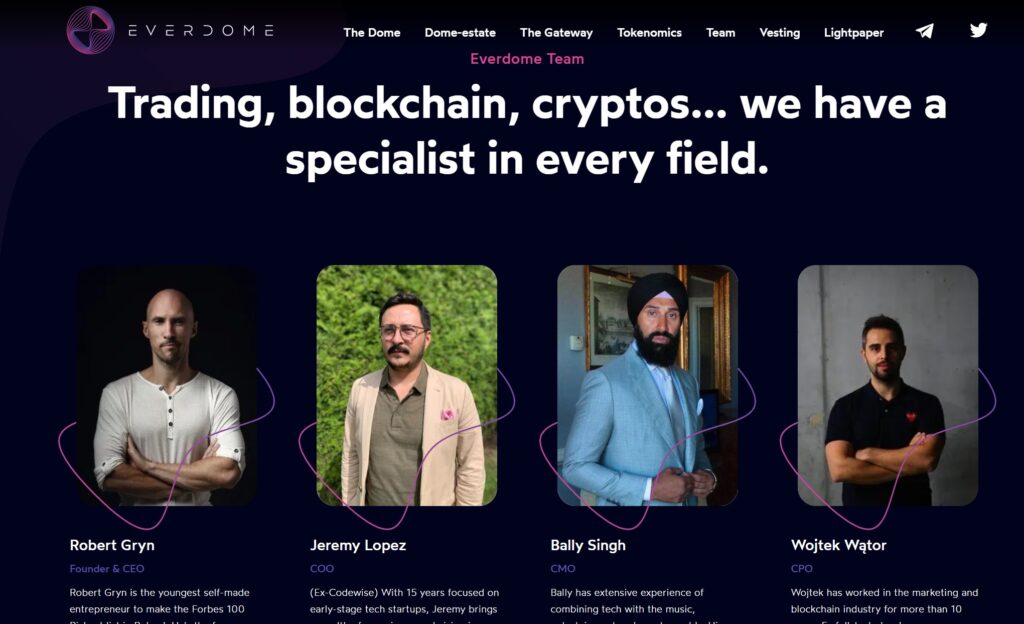Open the Telegram paper-plane icon
Screen dimensions: 1024x624
coord(924,31)
